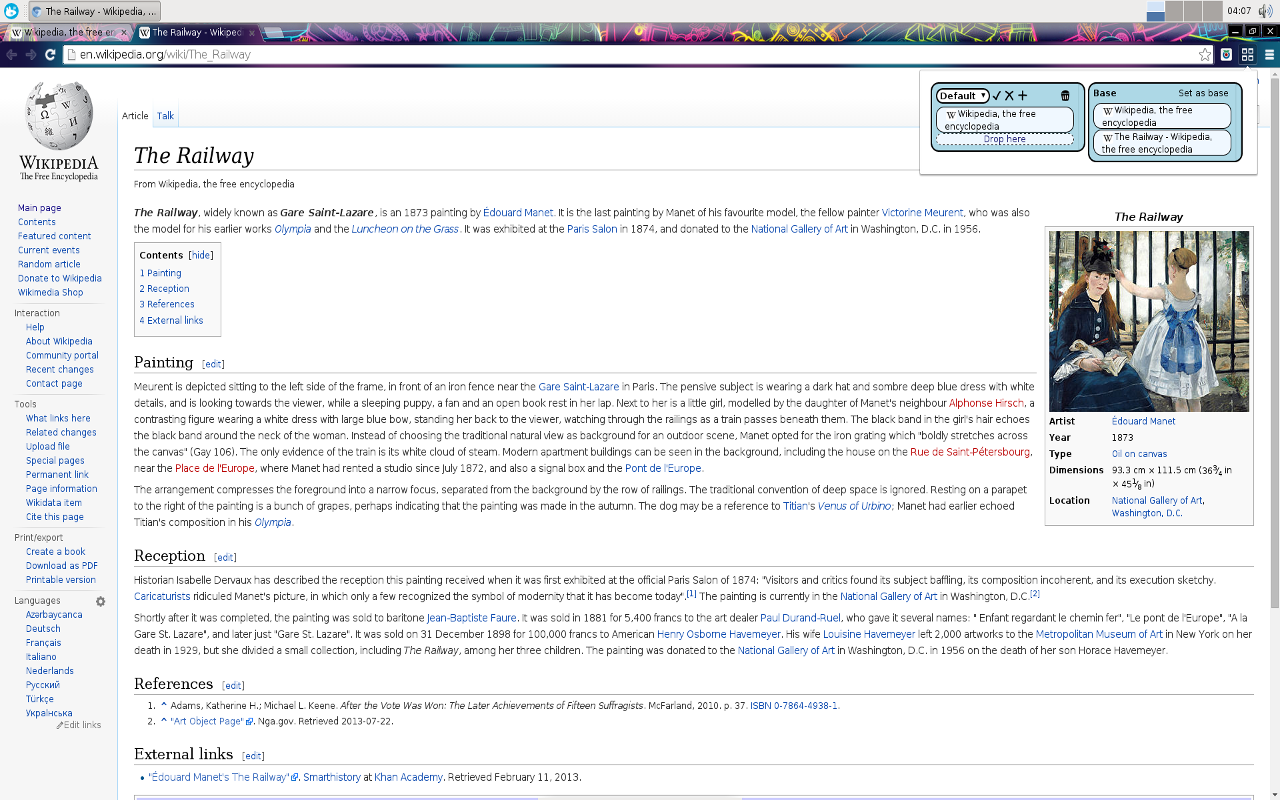Switch to the second workspace in pager
Screen dimensions: 1280x800
1174,11
